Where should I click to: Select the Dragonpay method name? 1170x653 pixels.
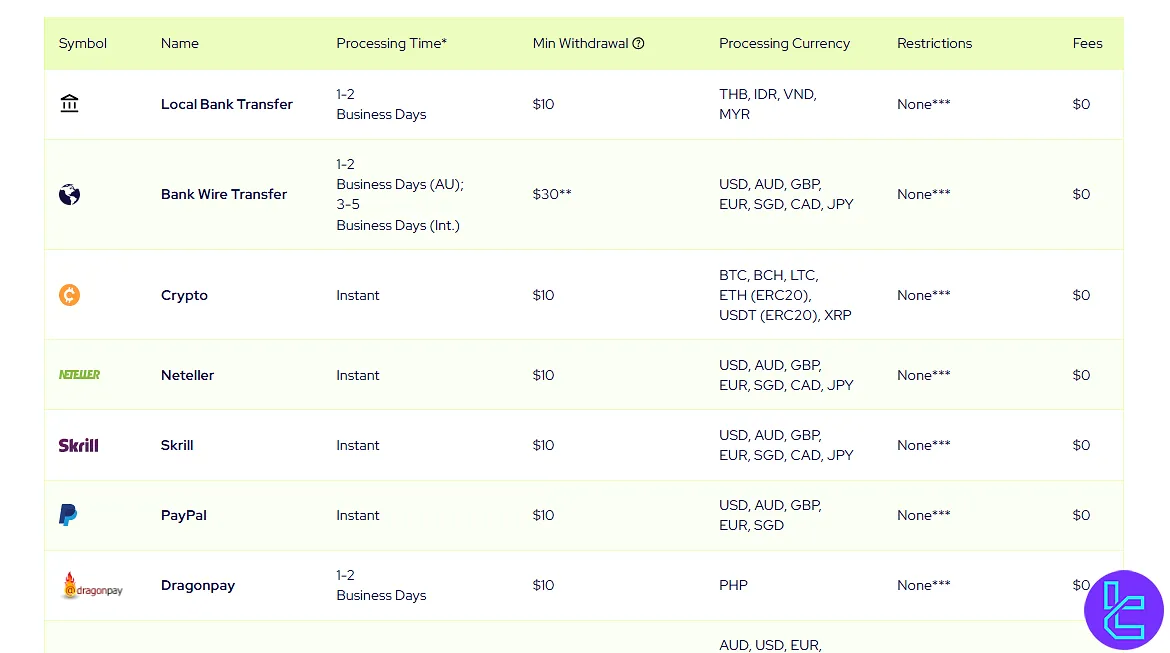pyautogui.click(x=198, y=586)
